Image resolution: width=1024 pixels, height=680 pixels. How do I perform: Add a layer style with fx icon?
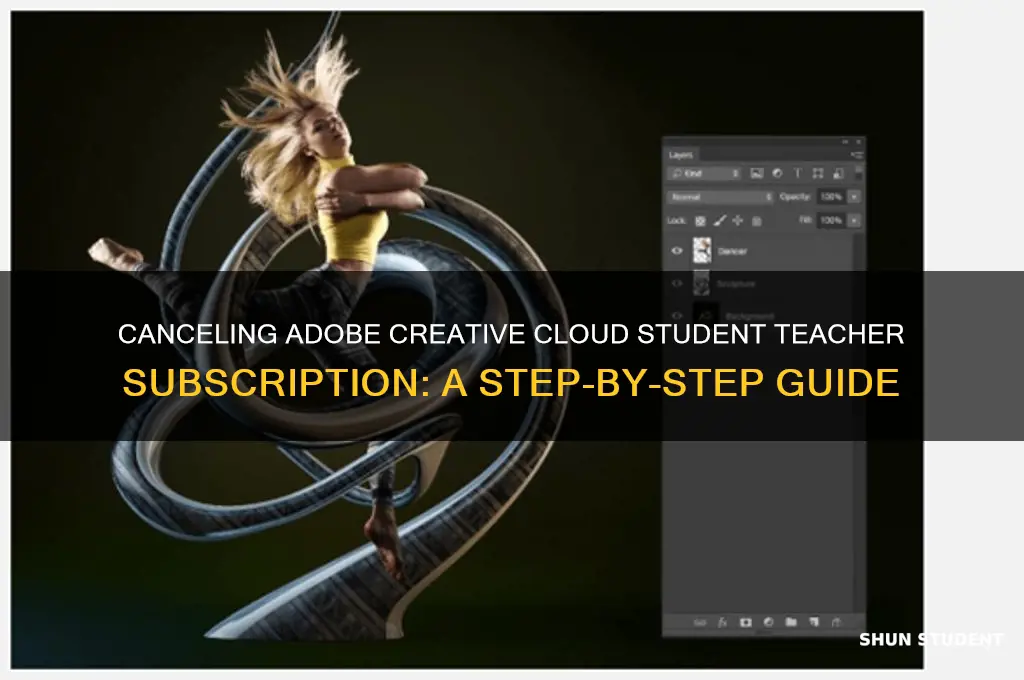[722, 623]
